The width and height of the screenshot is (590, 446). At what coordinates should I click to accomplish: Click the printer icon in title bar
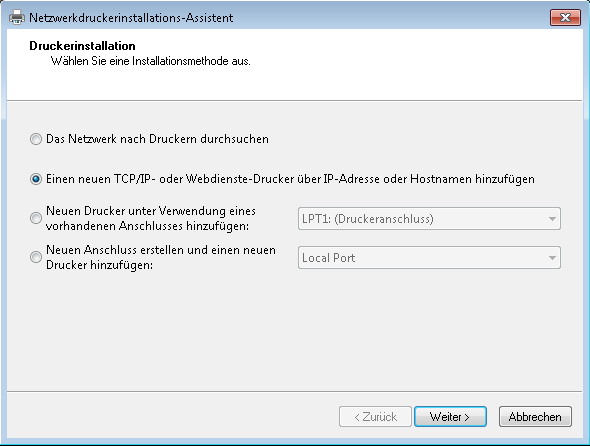[x=17, y=17]
